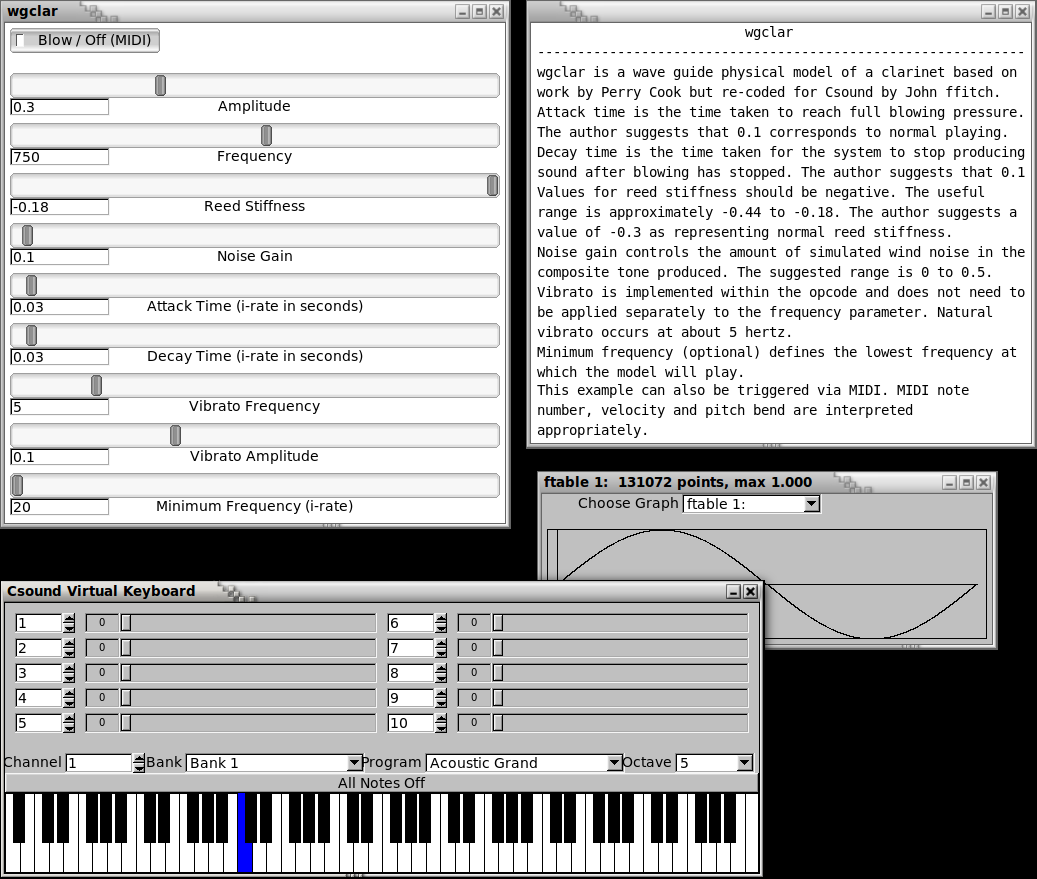Click the Attack Time slider handle

[x=31, y=286]
